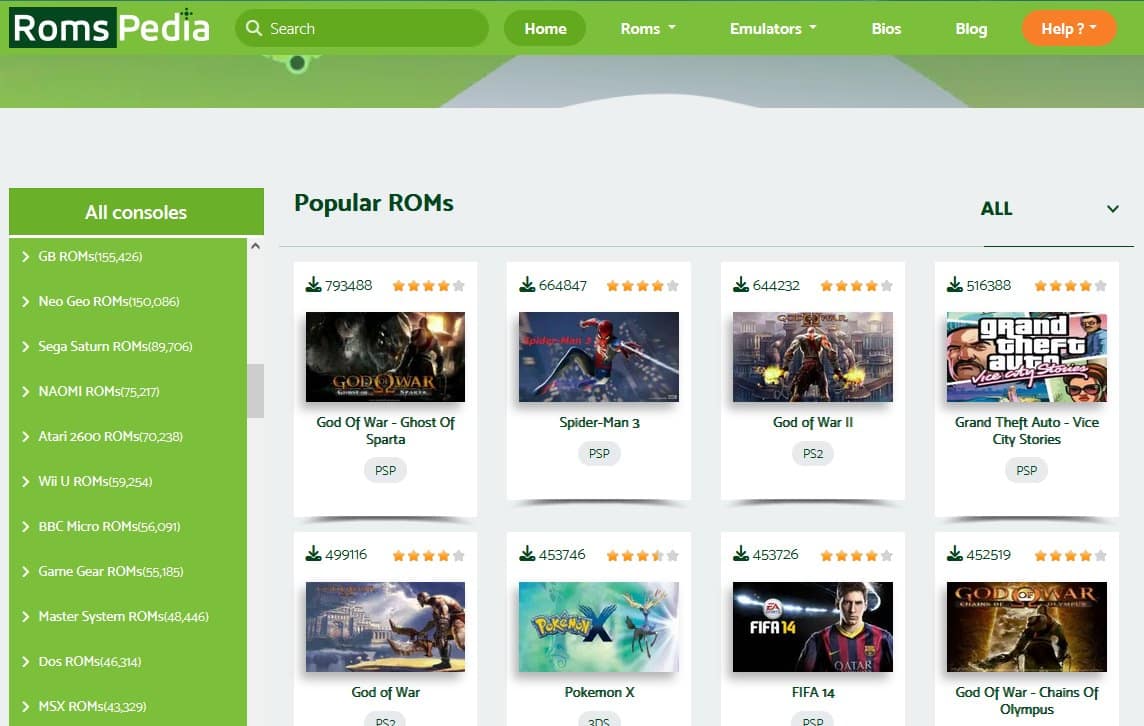Click the star rating on Vice City Stories card

pos(1070,286)
